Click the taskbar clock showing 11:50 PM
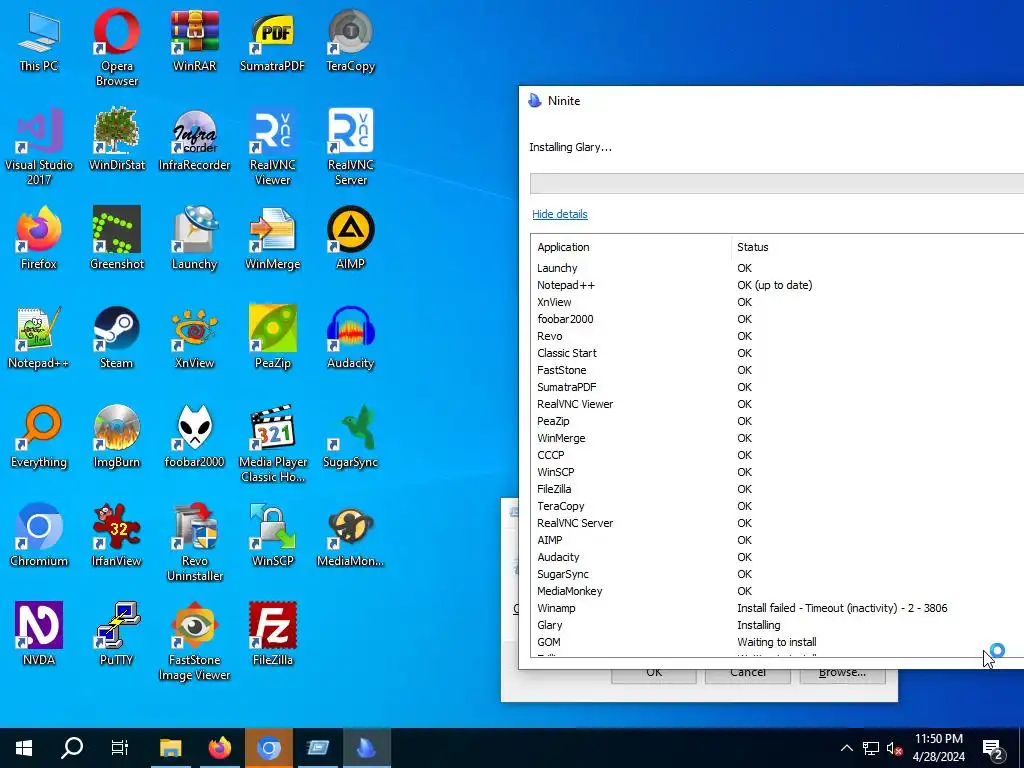The image size is (1024, 768). (938, 748)
